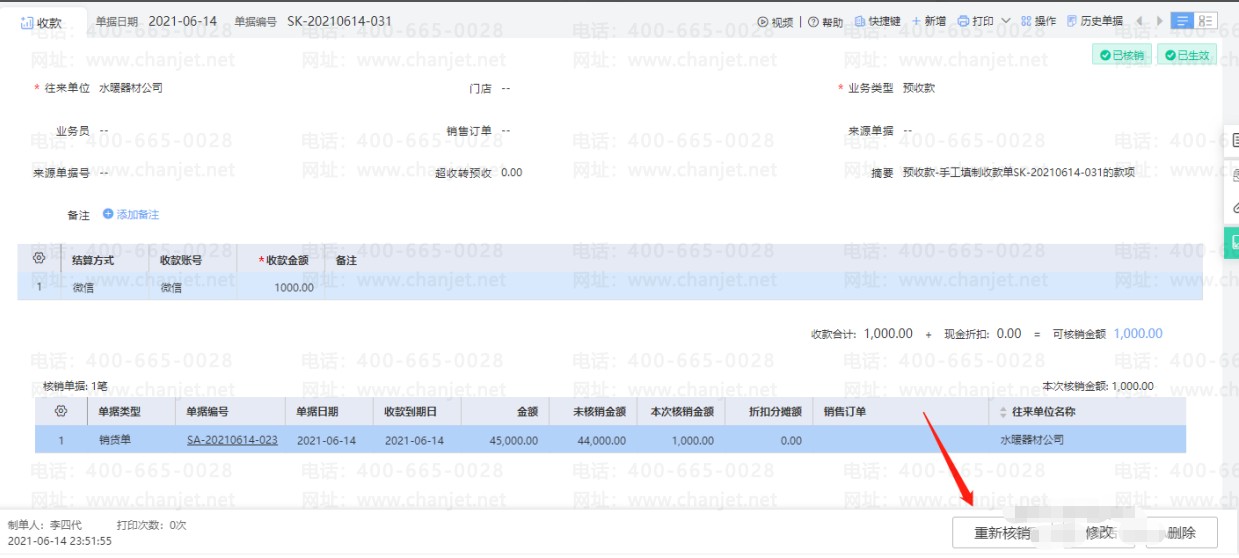The image size is (1239, 558).
Task: Click the 核销单据: 1笔 label
Action: pos(75,386)
